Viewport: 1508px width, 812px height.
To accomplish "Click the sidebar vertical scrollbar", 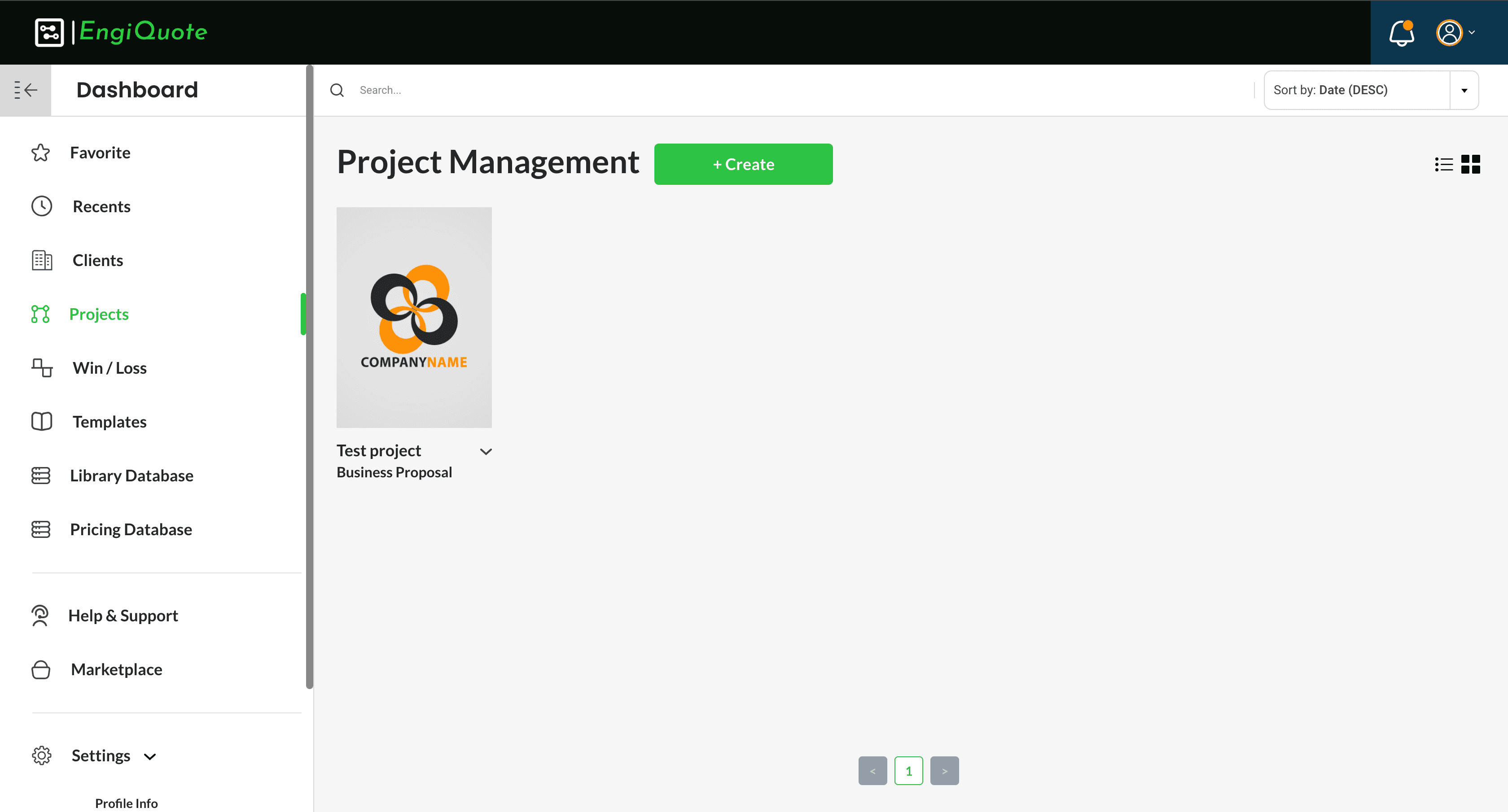I will click(x=309, y=377).
